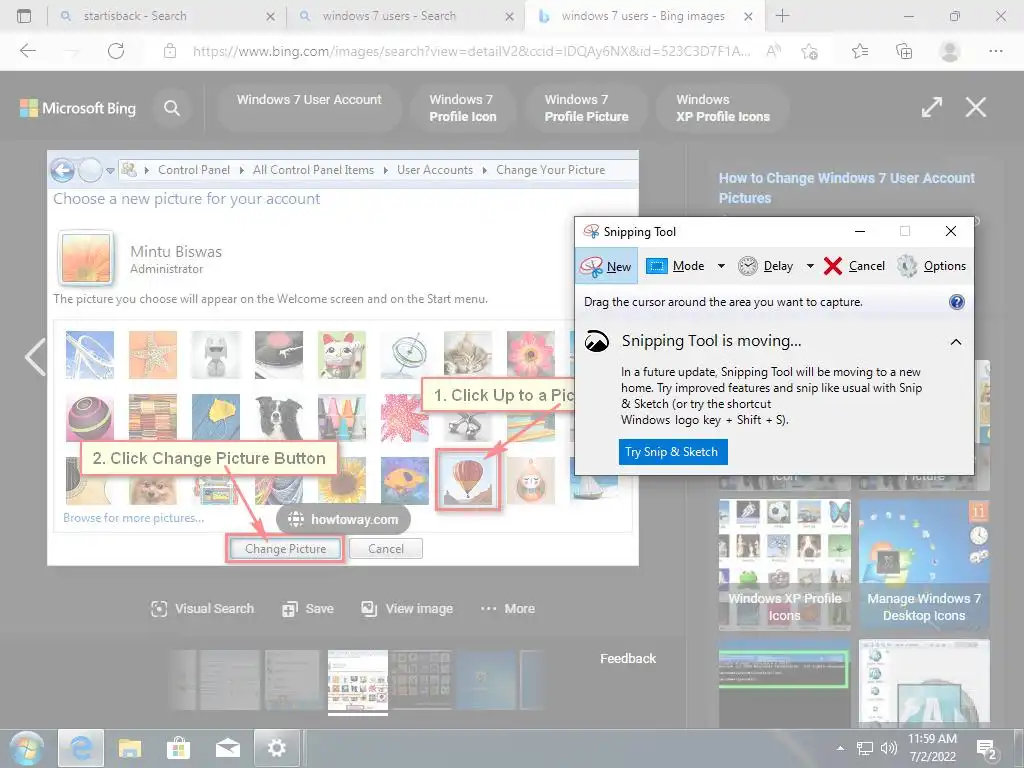
Task: Open Manage Windows 7 Desktop Icons thumbnail
Action: (x=923, y=565)
